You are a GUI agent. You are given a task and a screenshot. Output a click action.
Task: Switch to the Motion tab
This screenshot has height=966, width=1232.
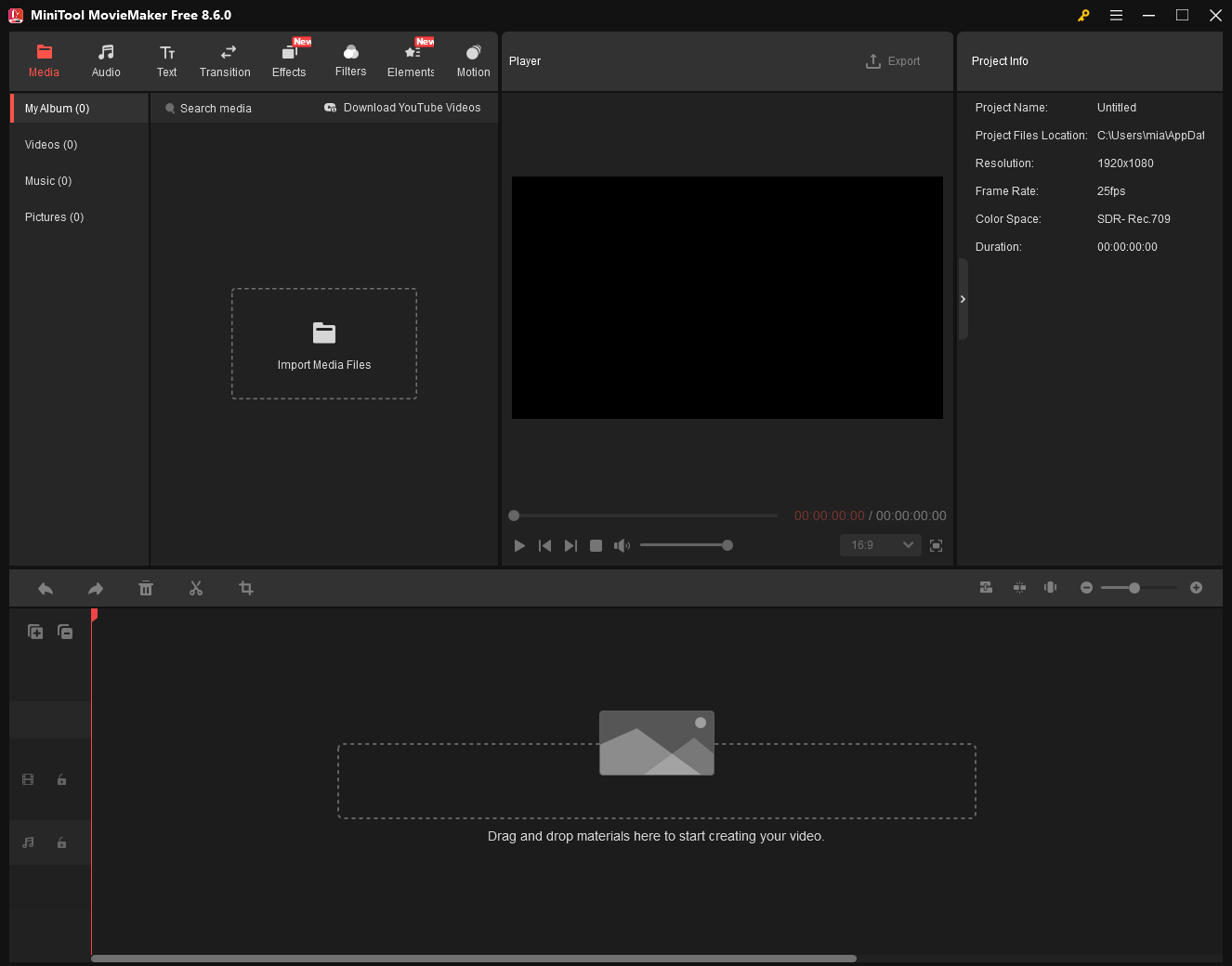(473, 60)
